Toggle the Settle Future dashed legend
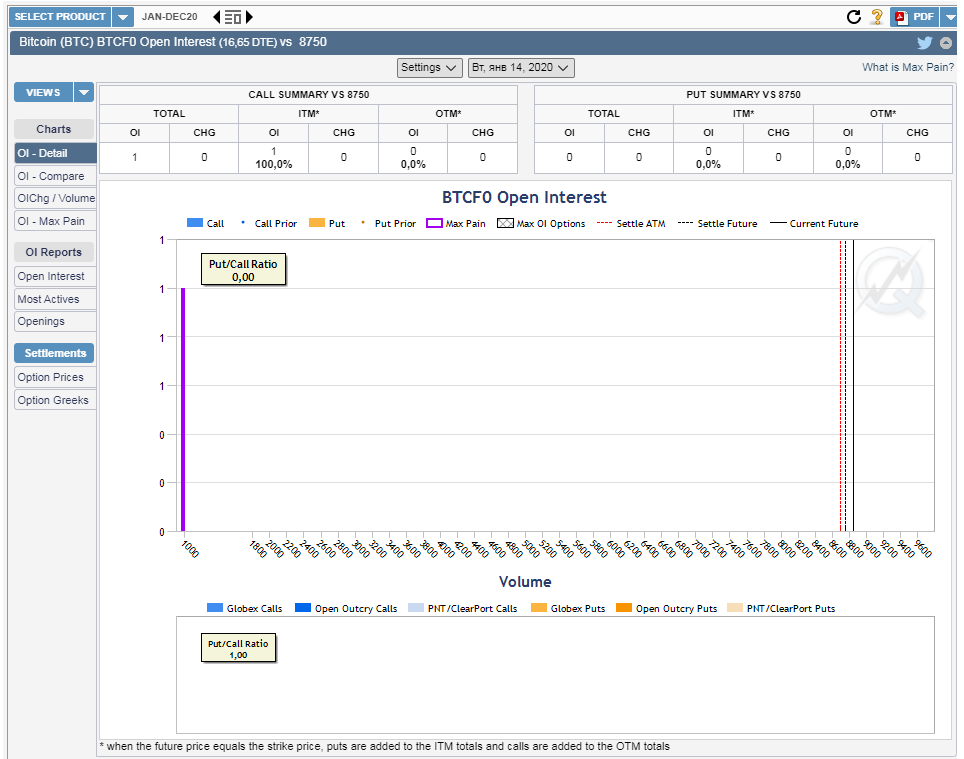The width and height of the screenshot is (964, 759). click(x=685, y=223)
